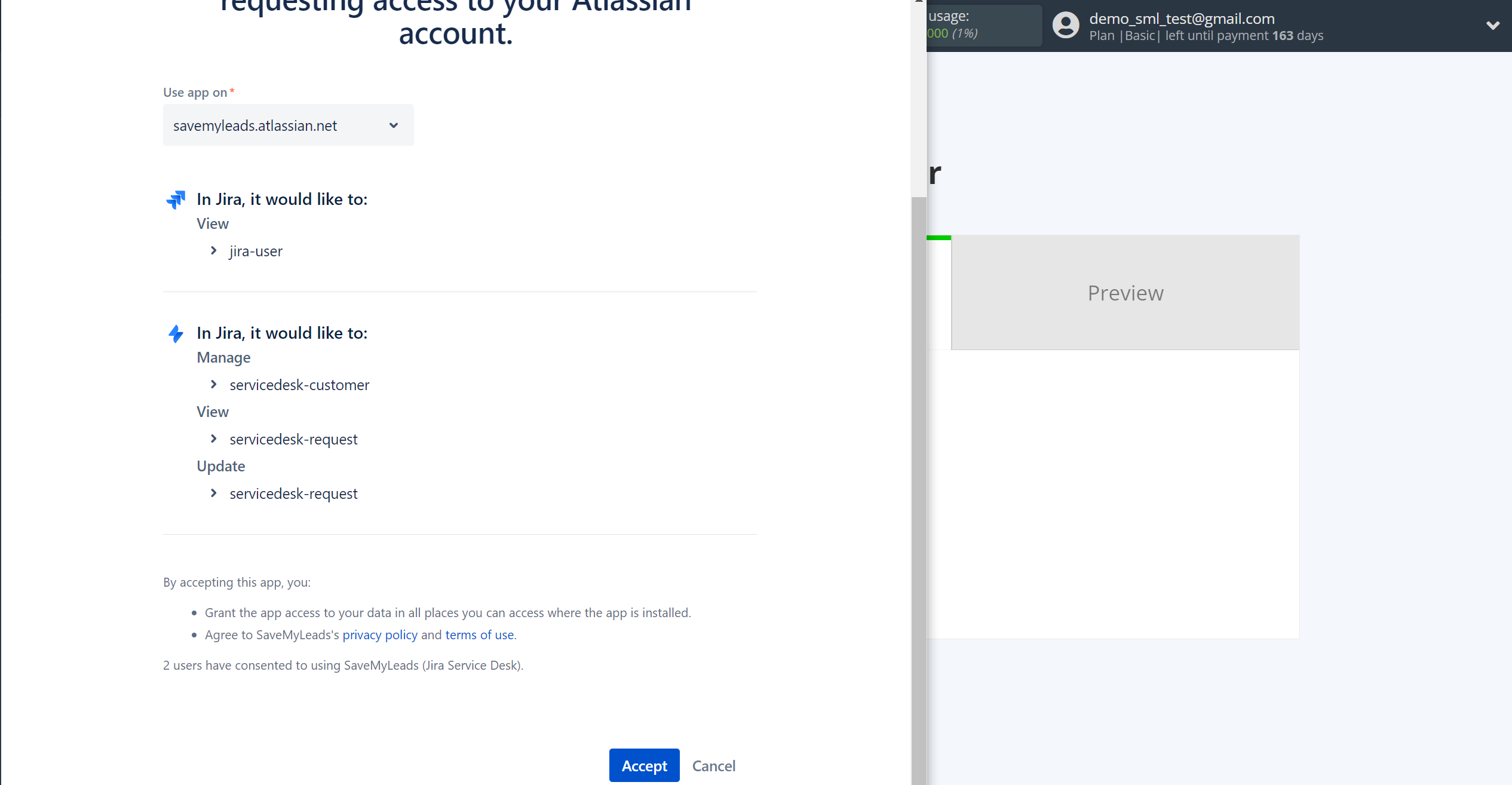Click 'servicedesk-customer' permission label

pos(299,385)
